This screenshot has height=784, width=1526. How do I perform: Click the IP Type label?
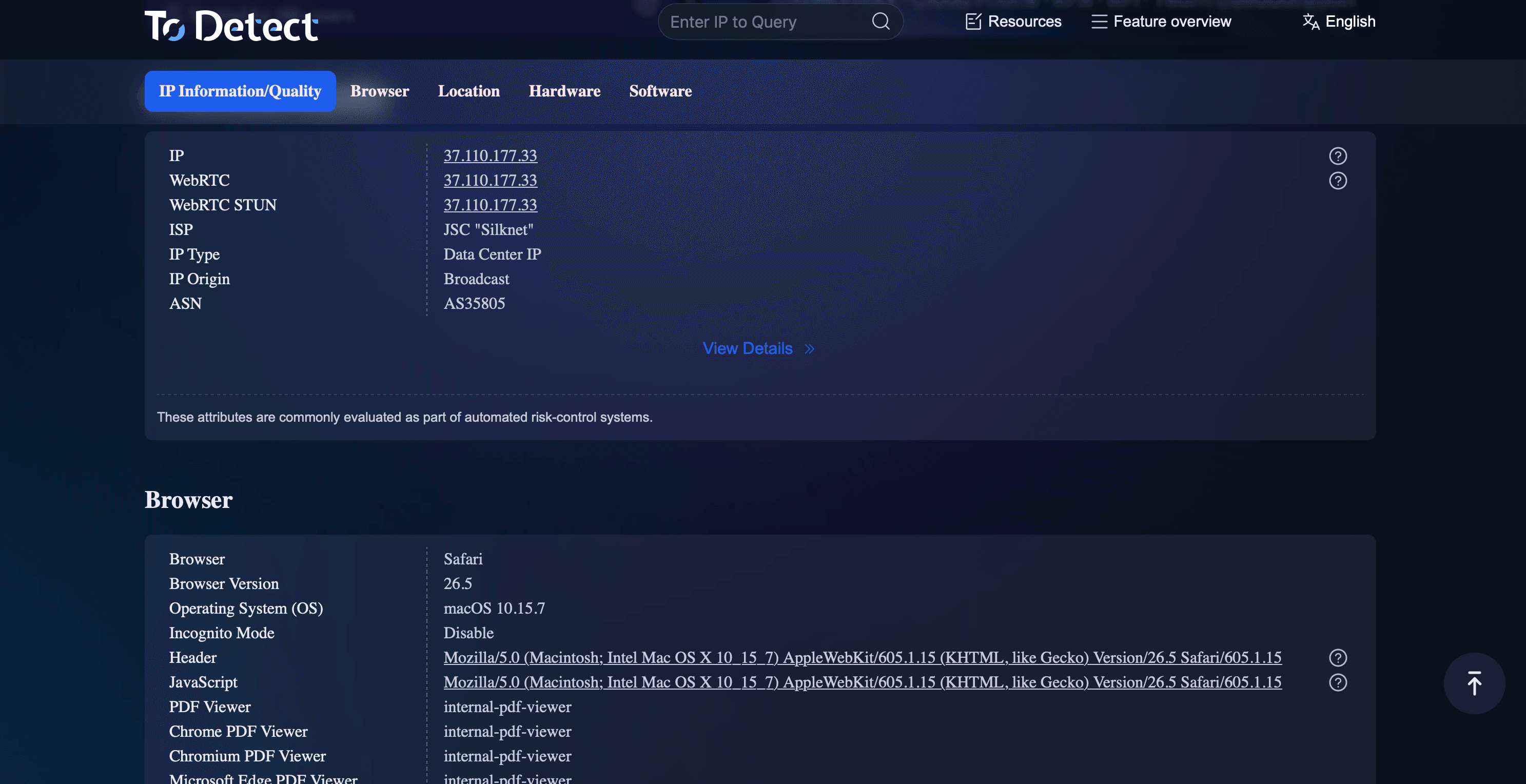pos(194,254)
